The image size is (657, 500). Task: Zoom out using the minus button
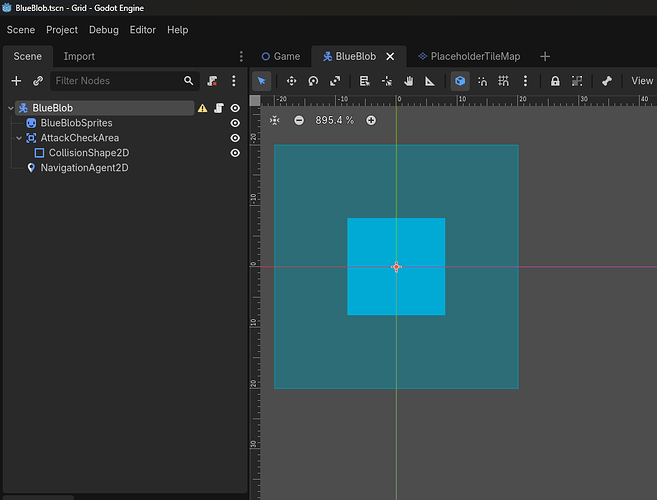click(299, 120)
